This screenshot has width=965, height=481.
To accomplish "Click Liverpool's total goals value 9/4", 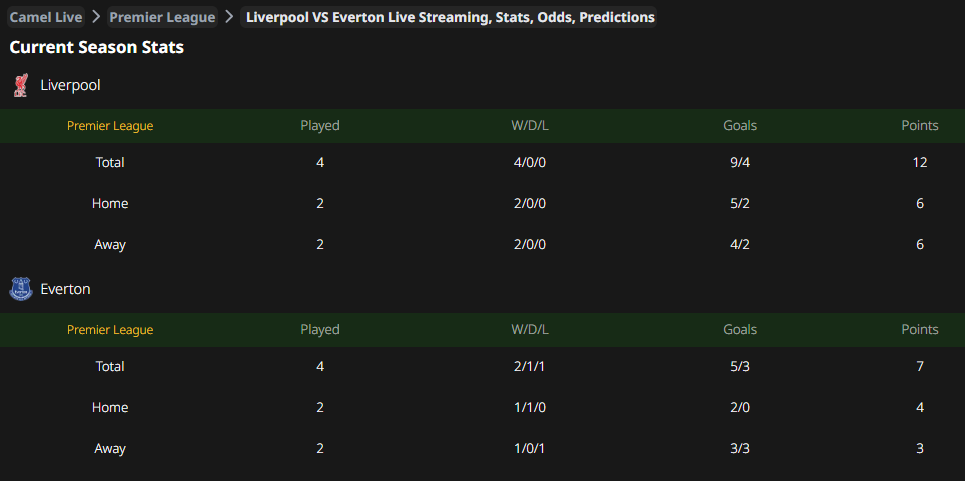I will 740,162.
